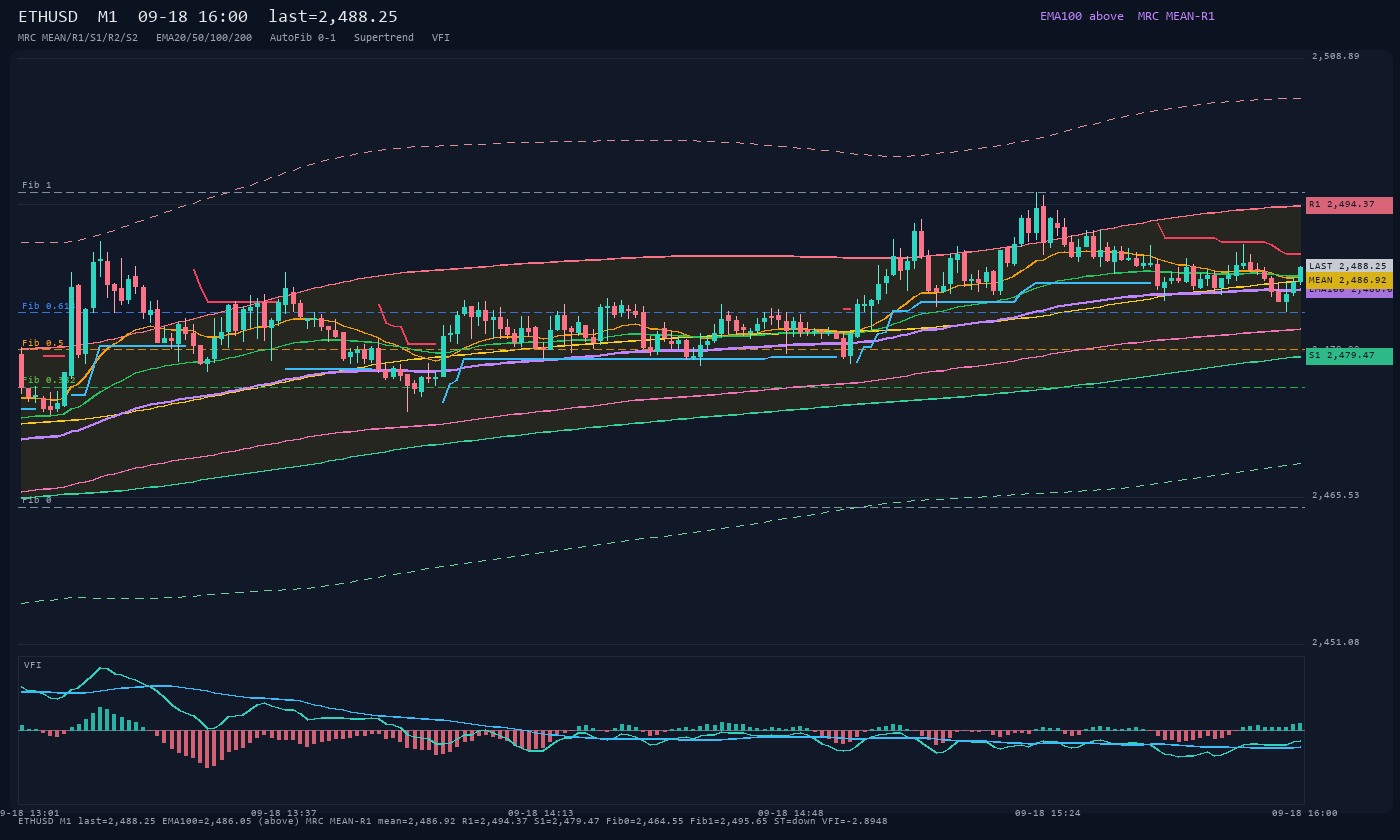Viewport: 1400px width, 840px height.
Task: Click the MEAN 2,486.92 price tag
Action: pos(1349,280)
